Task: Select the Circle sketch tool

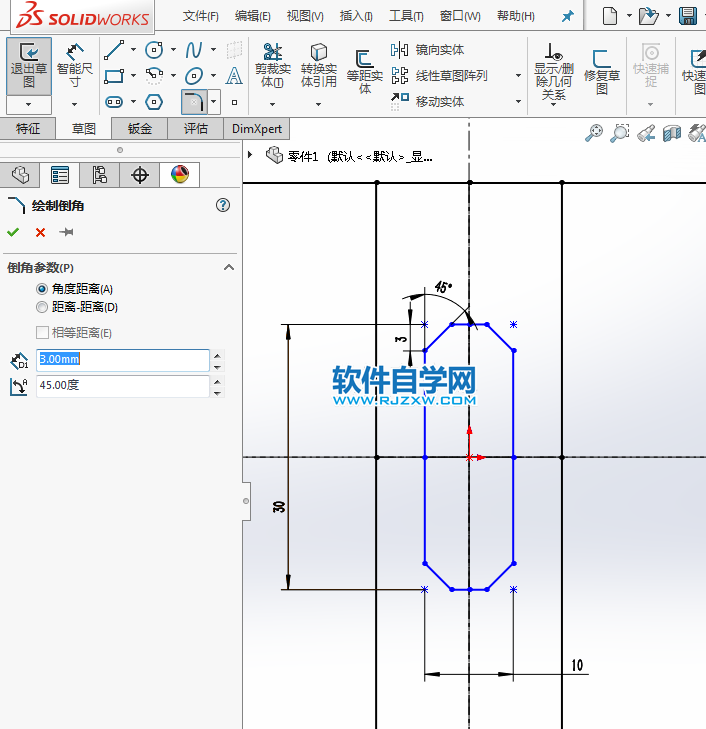Action: coord(154,50)
